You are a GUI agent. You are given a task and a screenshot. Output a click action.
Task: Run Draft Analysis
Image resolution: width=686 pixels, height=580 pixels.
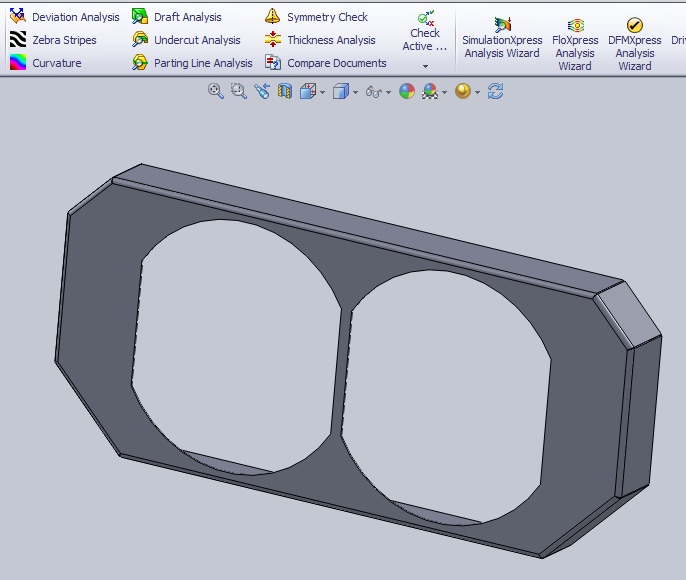point(177,17)
